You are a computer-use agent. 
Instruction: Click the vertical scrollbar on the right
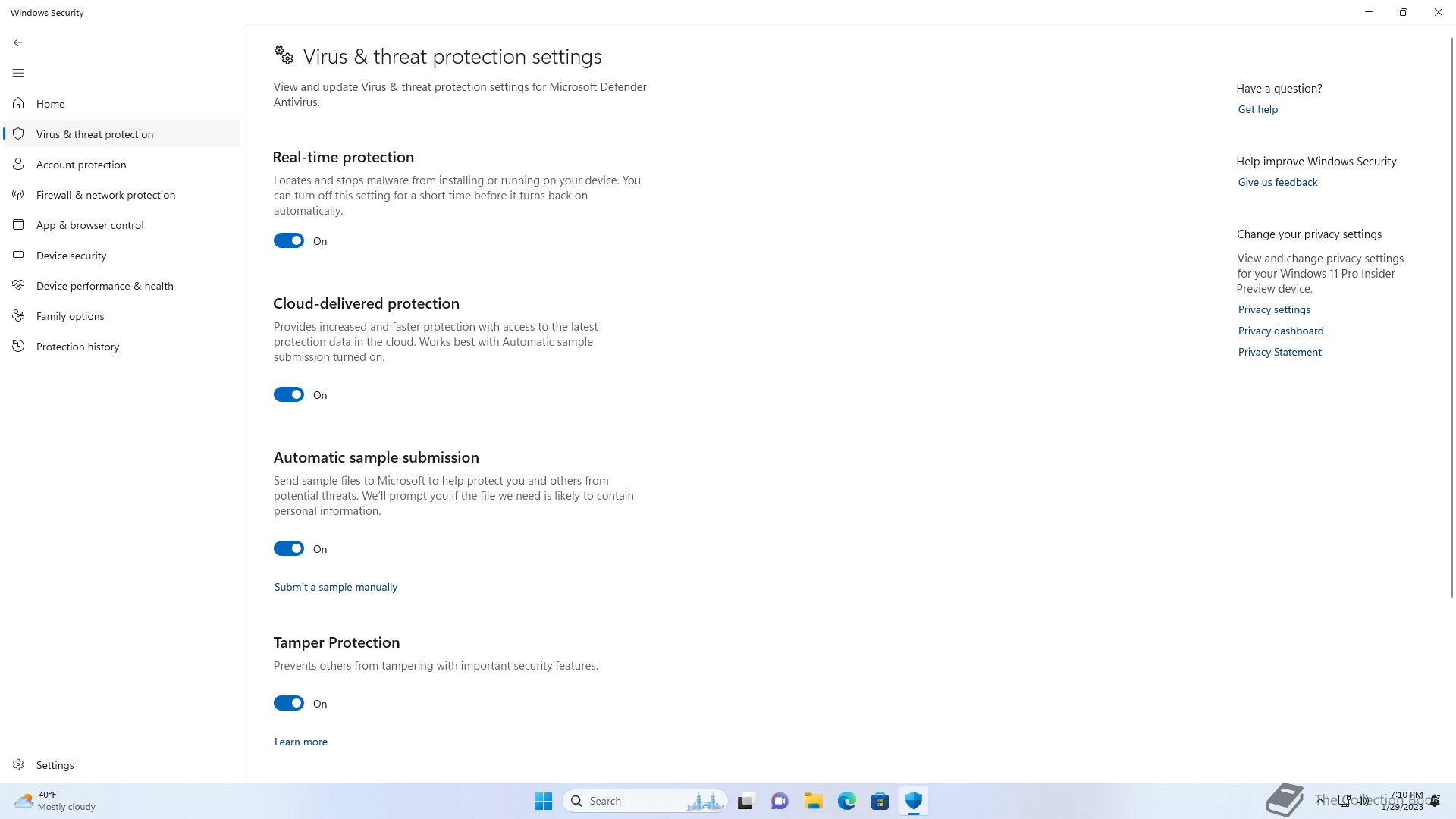click(1452, 316)
